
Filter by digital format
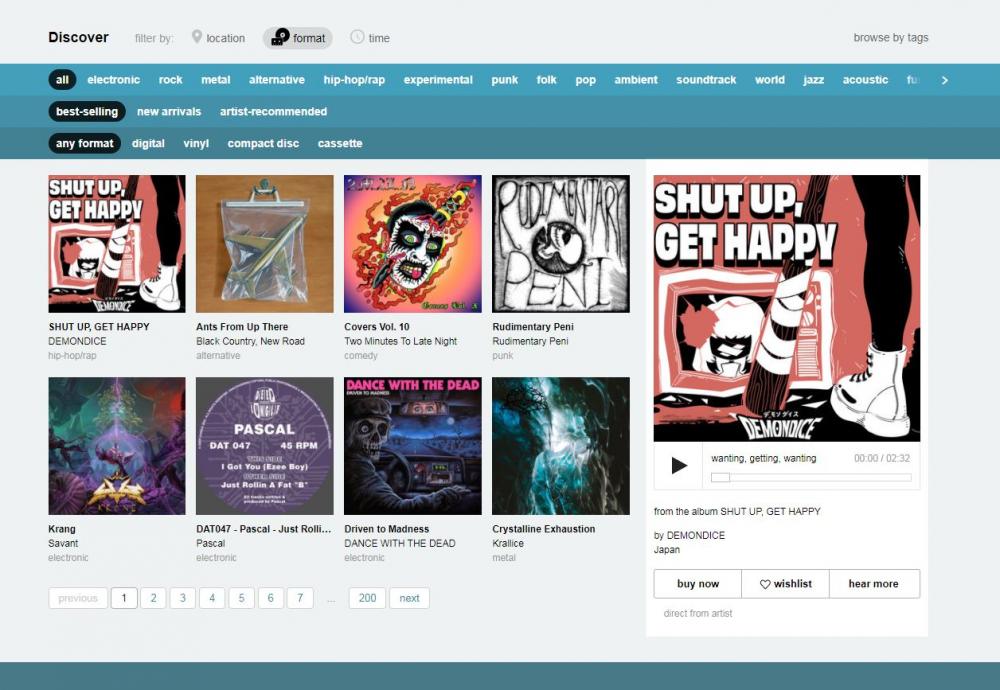148,143
